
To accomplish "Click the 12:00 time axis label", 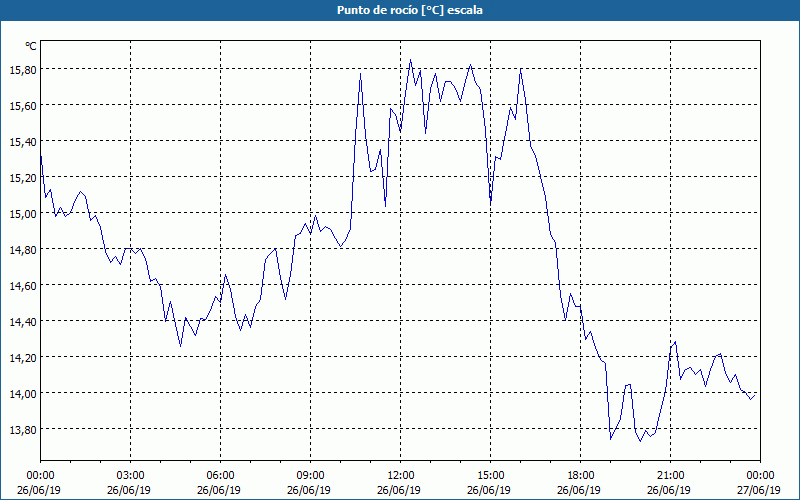I will [401, 476].
